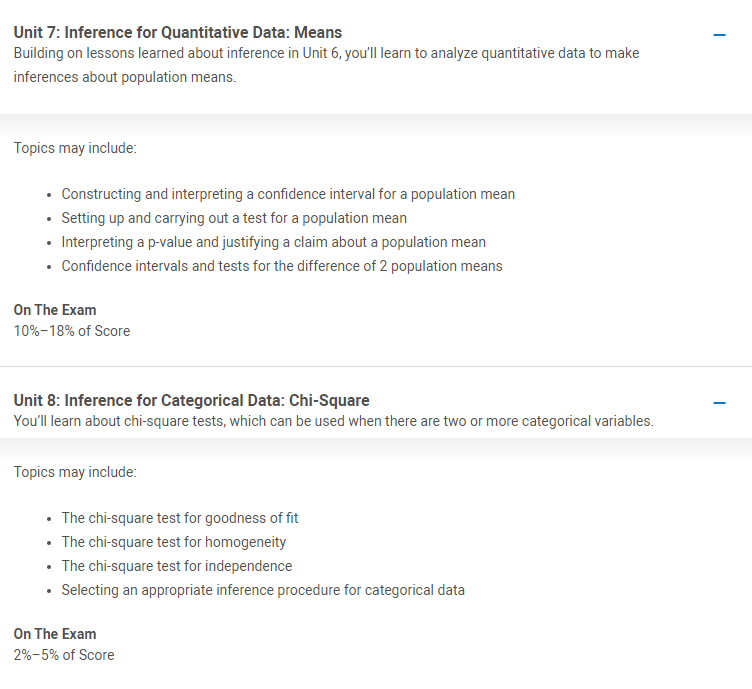
Task: Click the Unit 8: Inference for Categorical Data heading
Action: click(x=191, y=400)
